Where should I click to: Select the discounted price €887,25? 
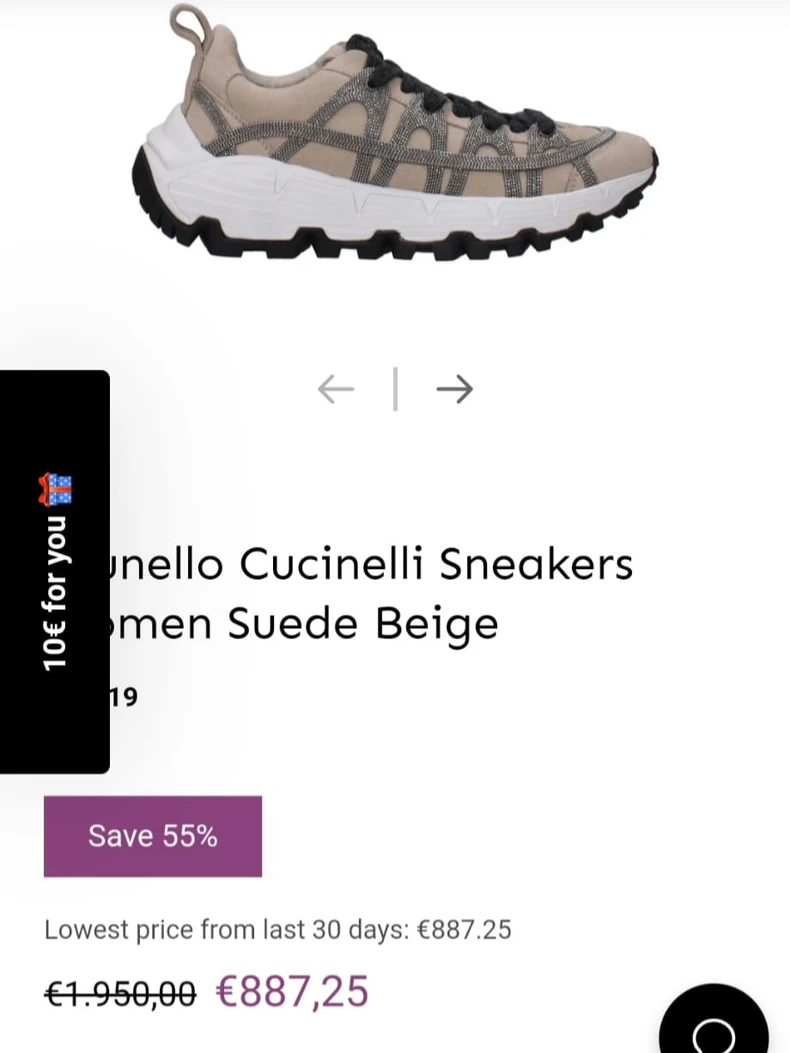click(292, 991)
